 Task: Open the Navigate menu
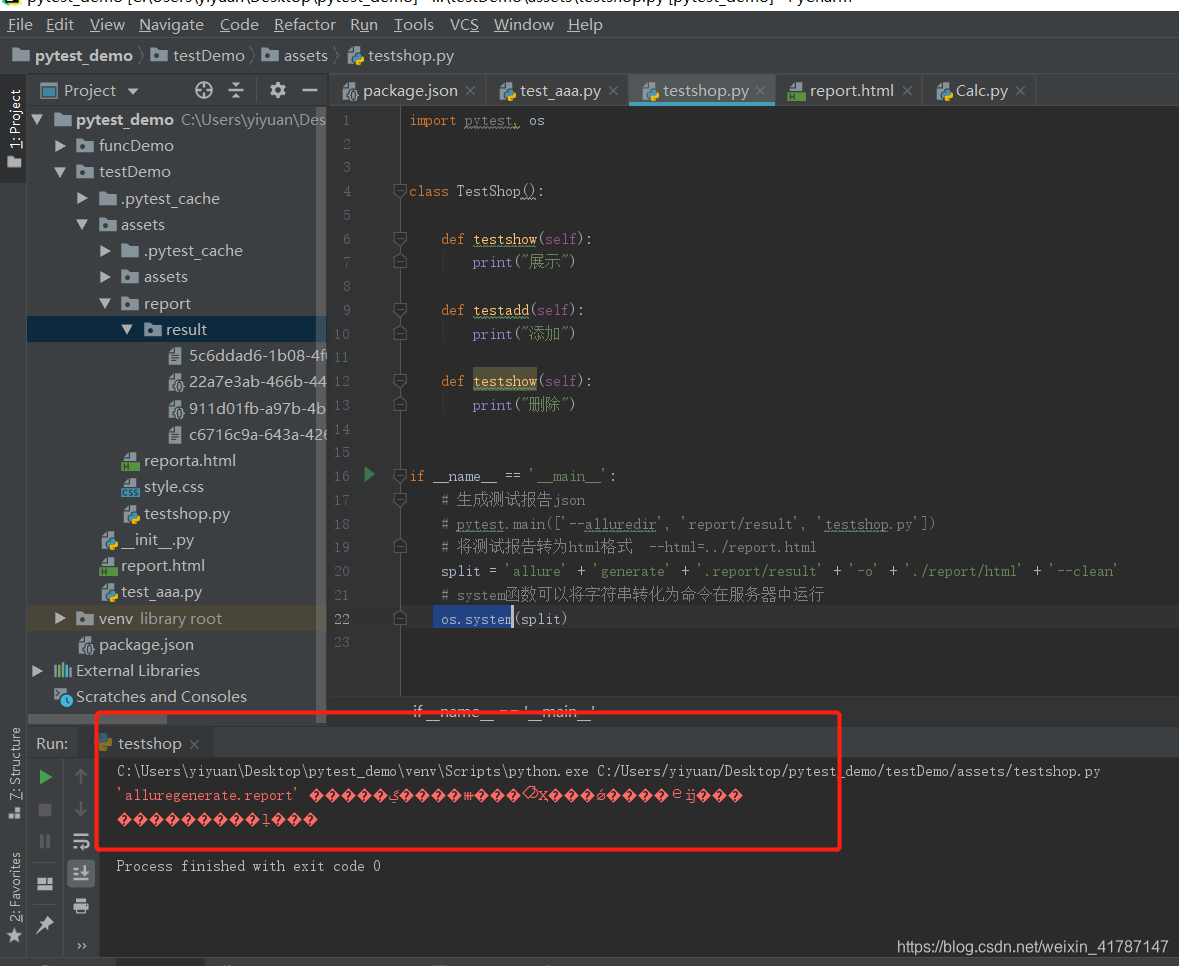(x=171, y=25)
